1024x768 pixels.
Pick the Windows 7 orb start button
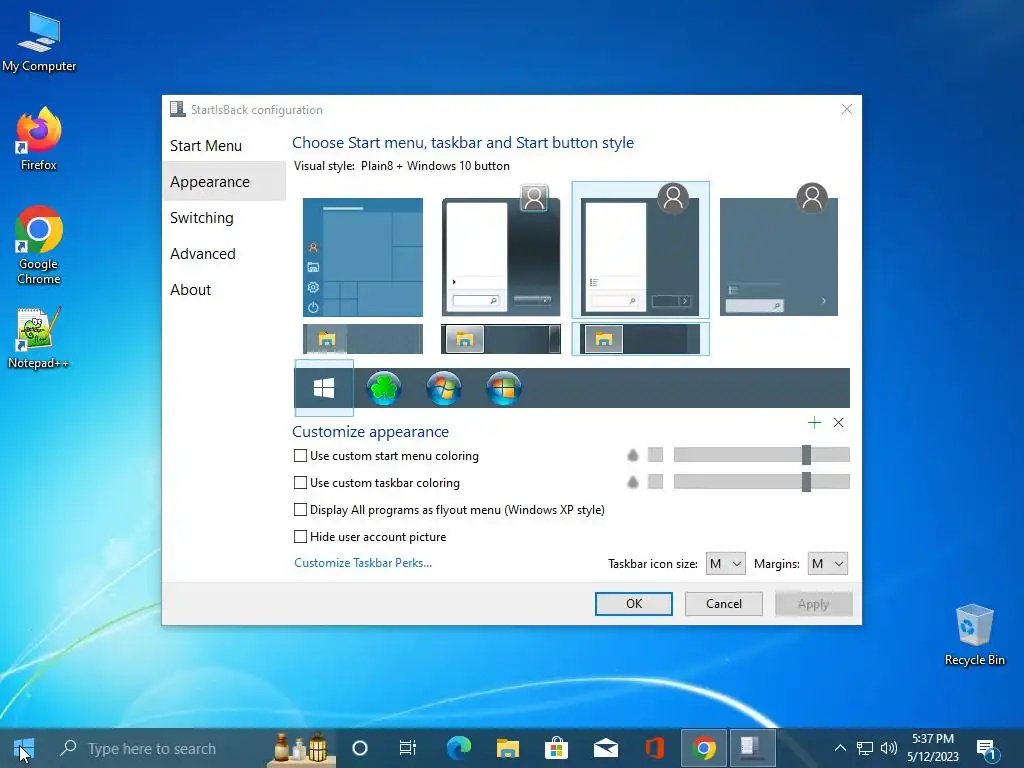point(444,388)
